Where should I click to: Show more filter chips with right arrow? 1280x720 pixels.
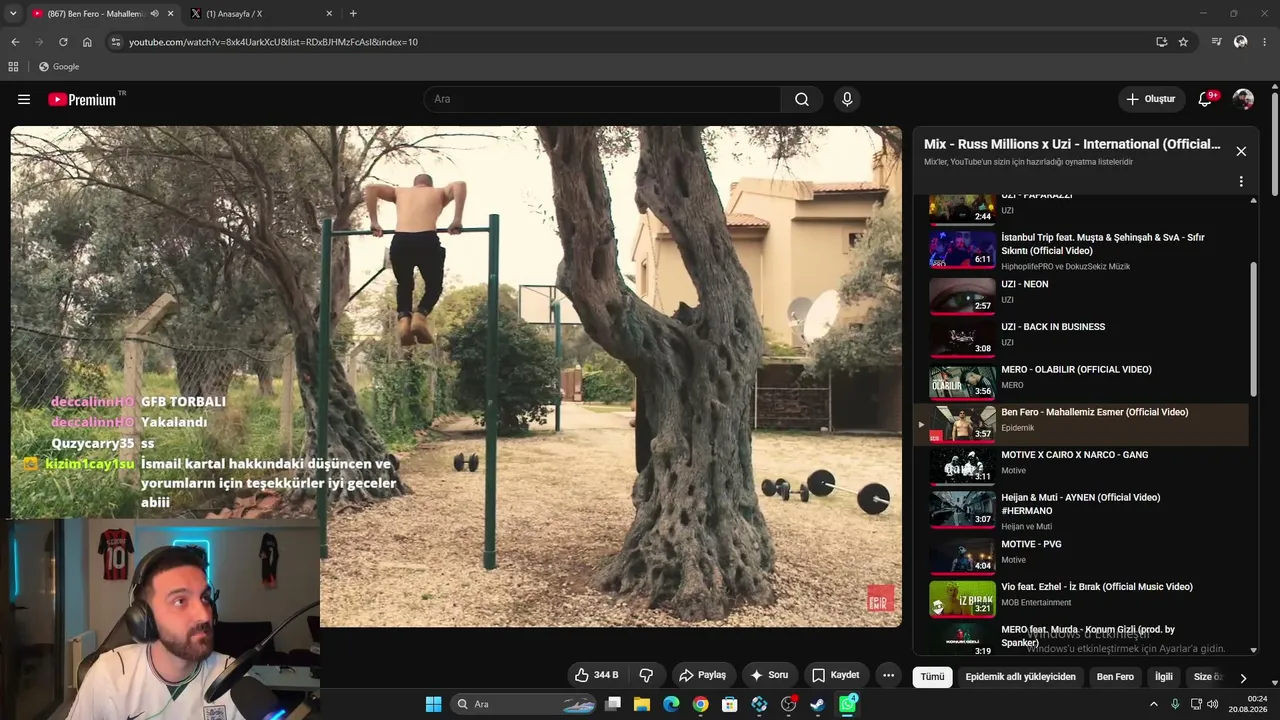pos(1243,677)
